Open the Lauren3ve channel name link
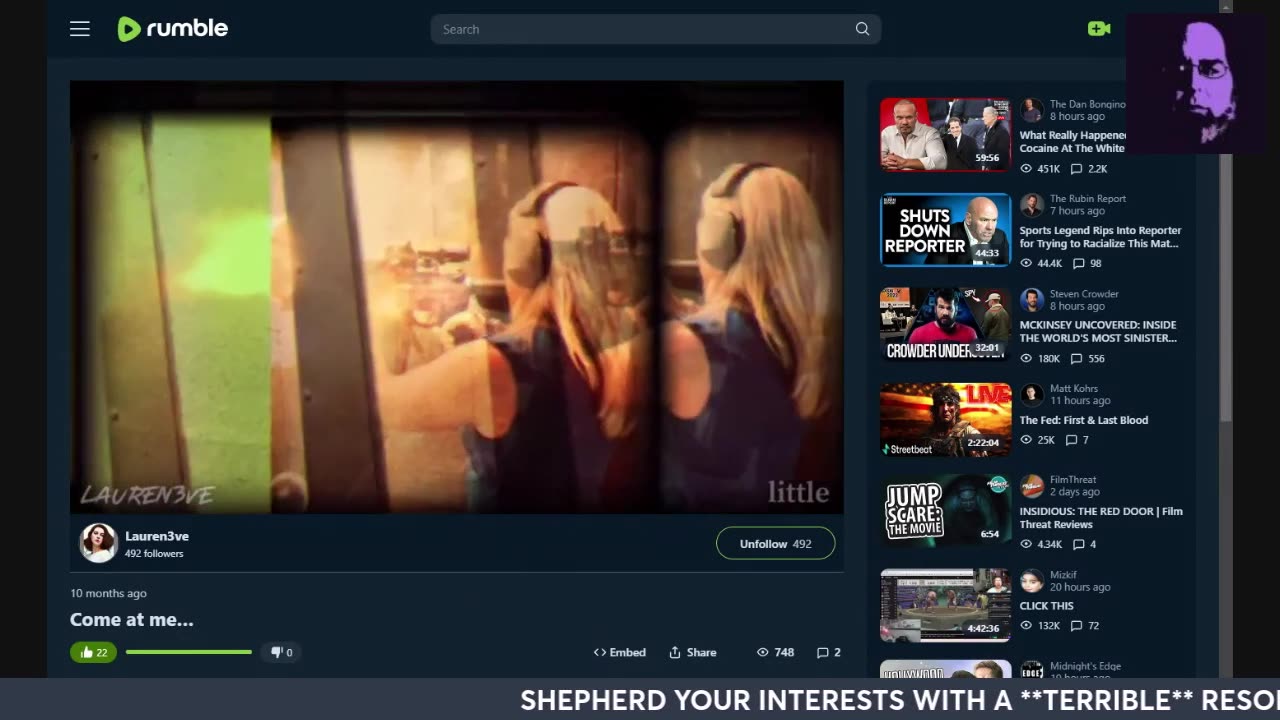The width and height of the screenshot is (1280, 720). 157,536
